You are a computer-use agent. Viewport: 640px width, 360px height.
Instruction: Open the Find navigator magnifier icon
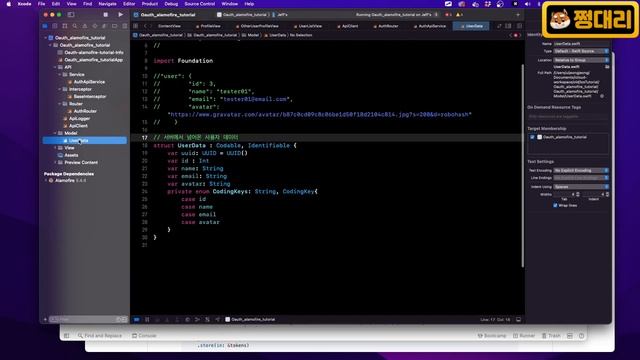click(x=75, y=26)
